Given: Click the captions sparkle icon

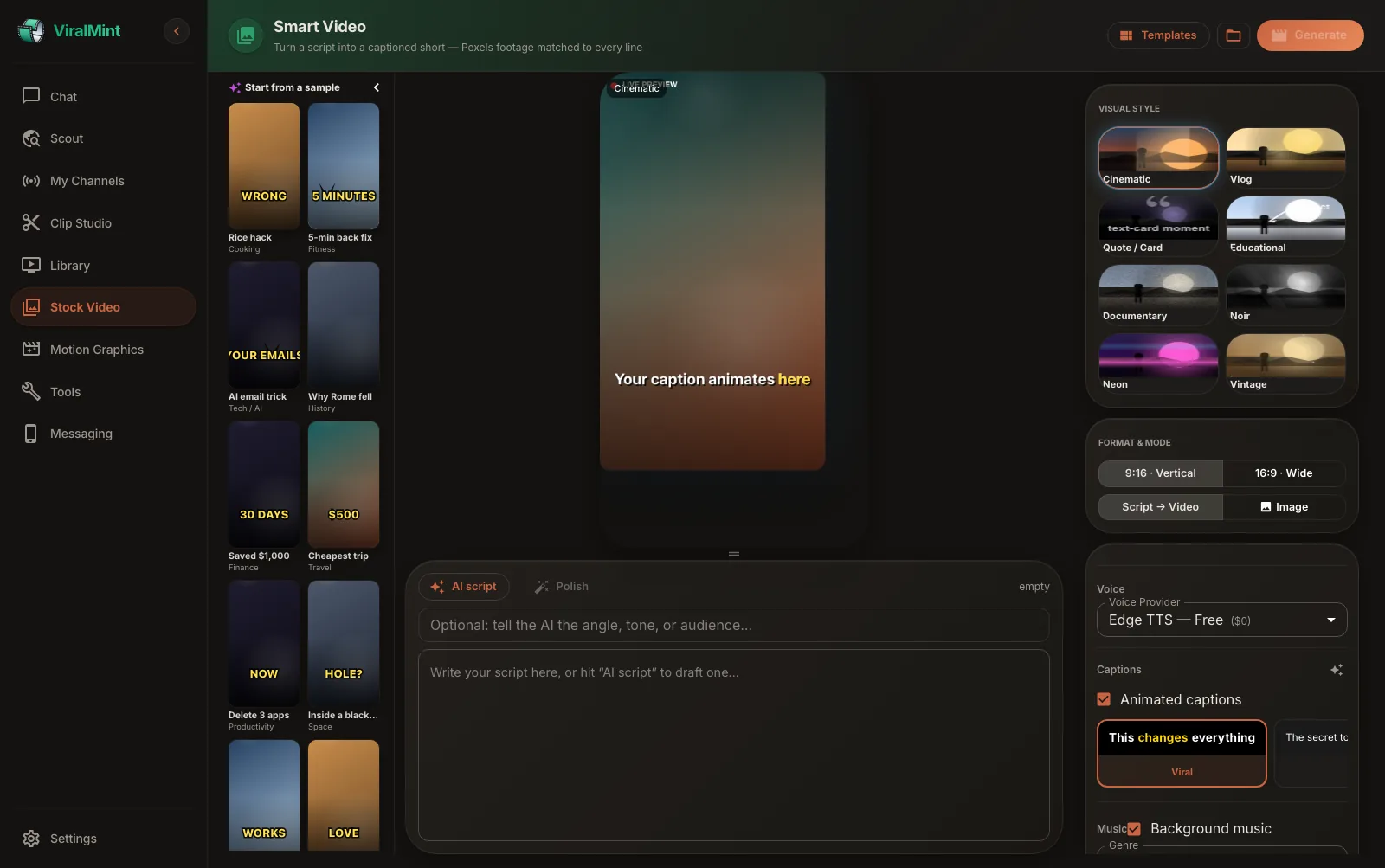Looking at the screenshot, I should click(1337, 670).
